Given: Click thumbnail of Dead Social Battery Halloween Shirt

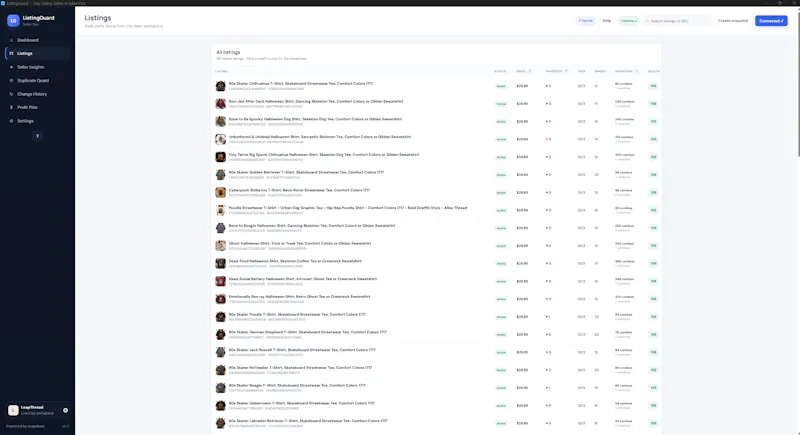Looking at the screenshot, I should click(220, 281).
